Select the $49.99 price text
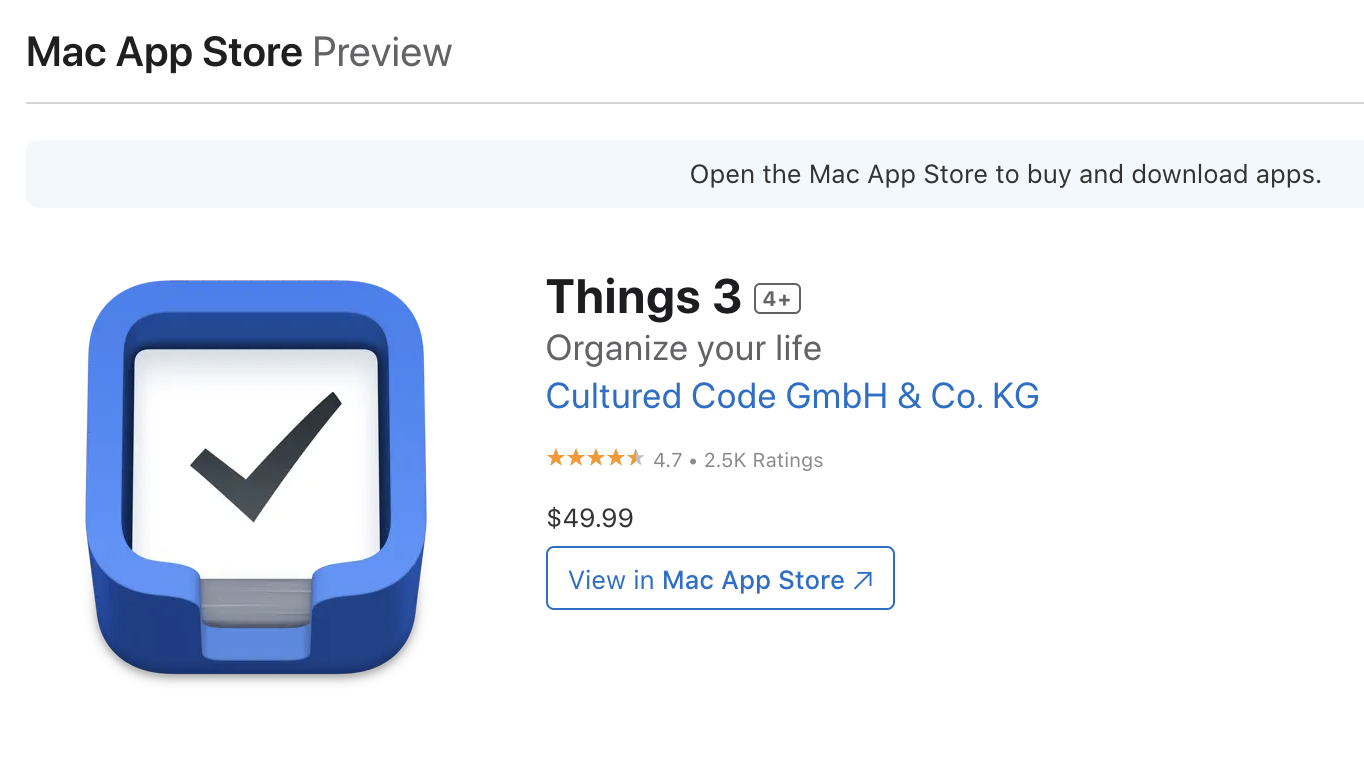 (x=589, y=518)
